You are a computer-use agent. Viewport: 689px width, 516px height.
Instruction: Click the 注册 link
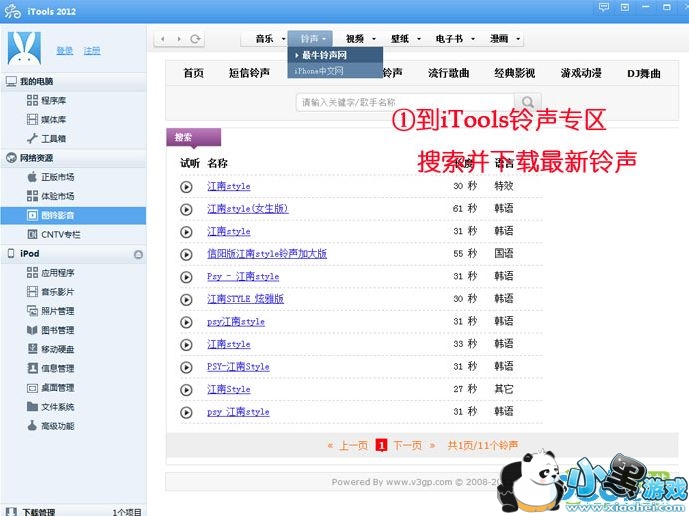(92, 51)
